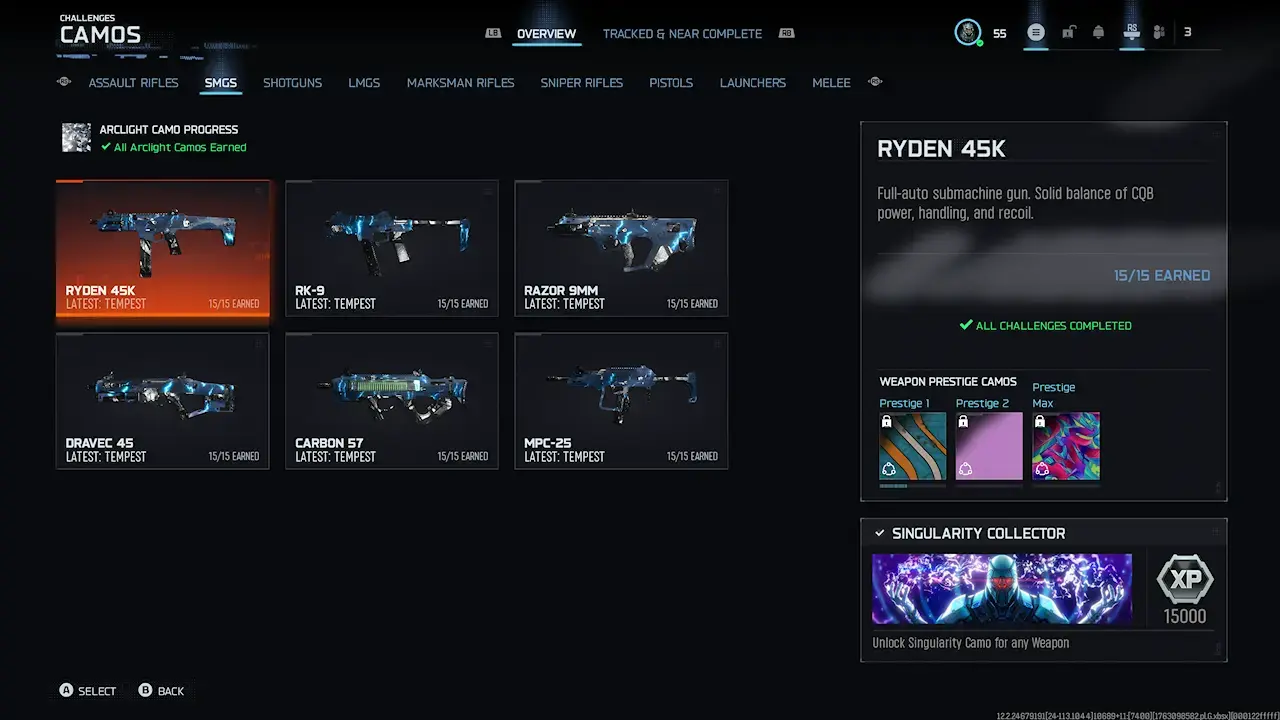Click the A Select button prompt
This screenshot has height=720, width=1280.
pyautogui.click(x=87, y=691)
